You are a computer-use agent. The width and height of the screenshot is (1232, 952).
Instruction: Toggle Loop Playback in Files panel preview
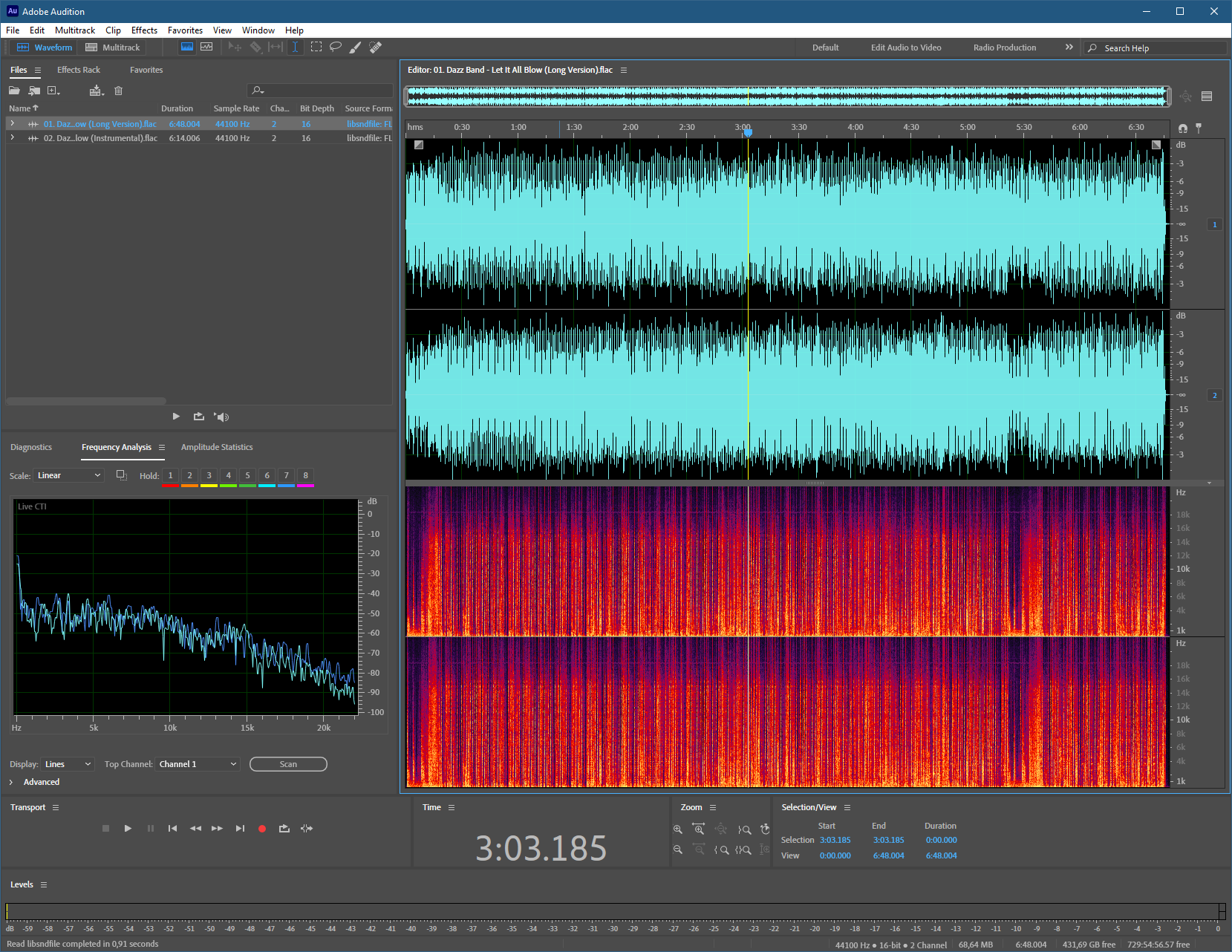point(198,417)
